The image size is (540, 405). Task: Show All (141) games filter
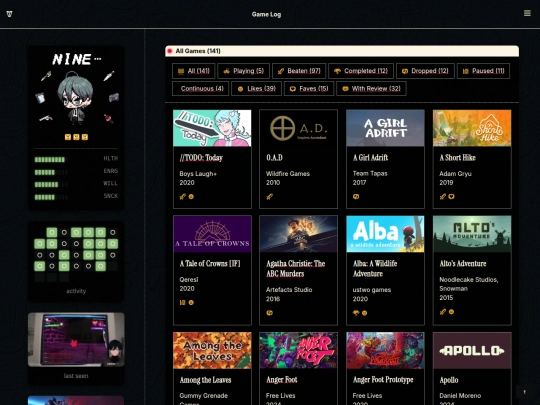[194, 71]
